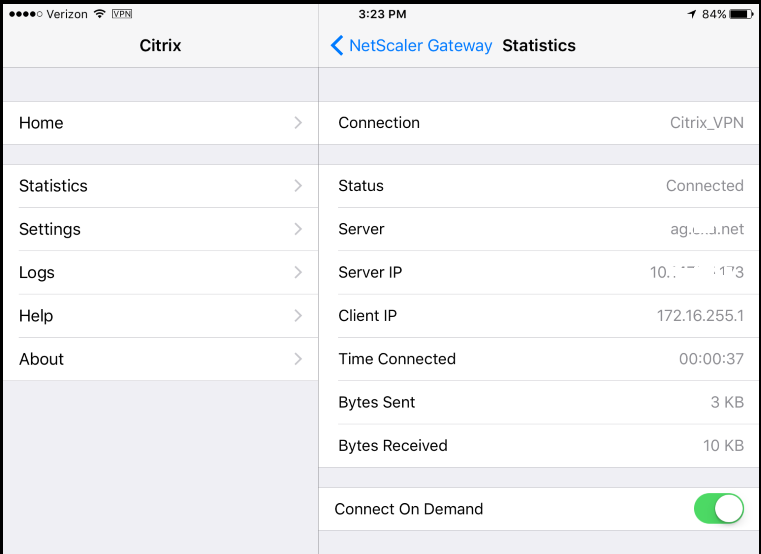Go back to NetScaler Gateway

click(420, 45)
